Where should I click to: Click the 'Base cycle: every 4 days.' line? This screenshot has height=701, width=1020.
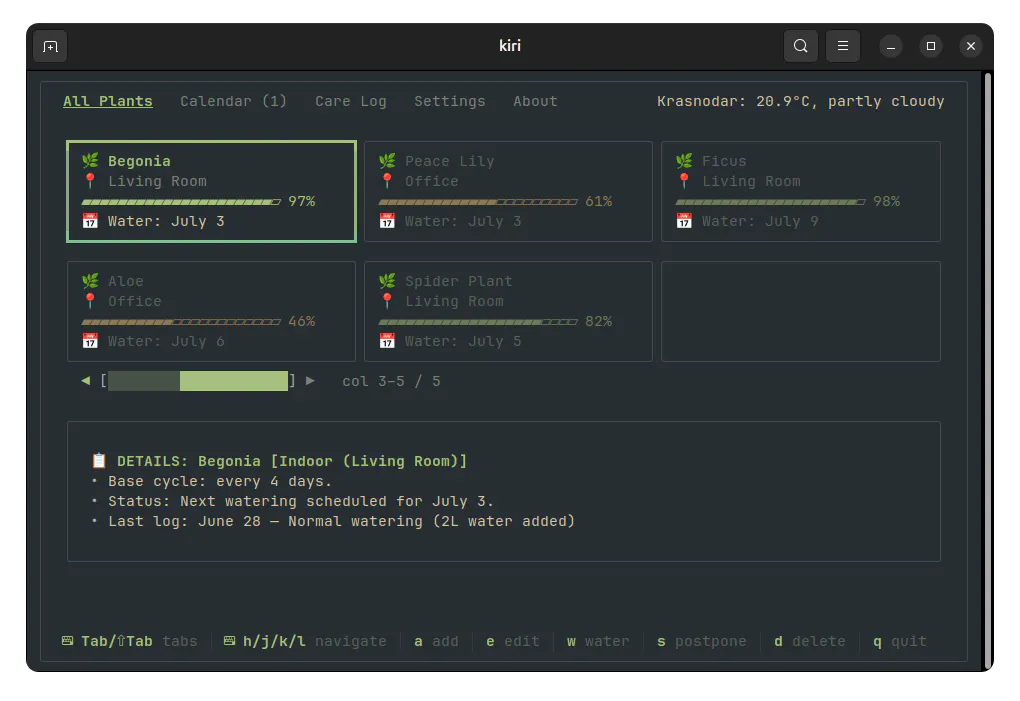(220, 481)
